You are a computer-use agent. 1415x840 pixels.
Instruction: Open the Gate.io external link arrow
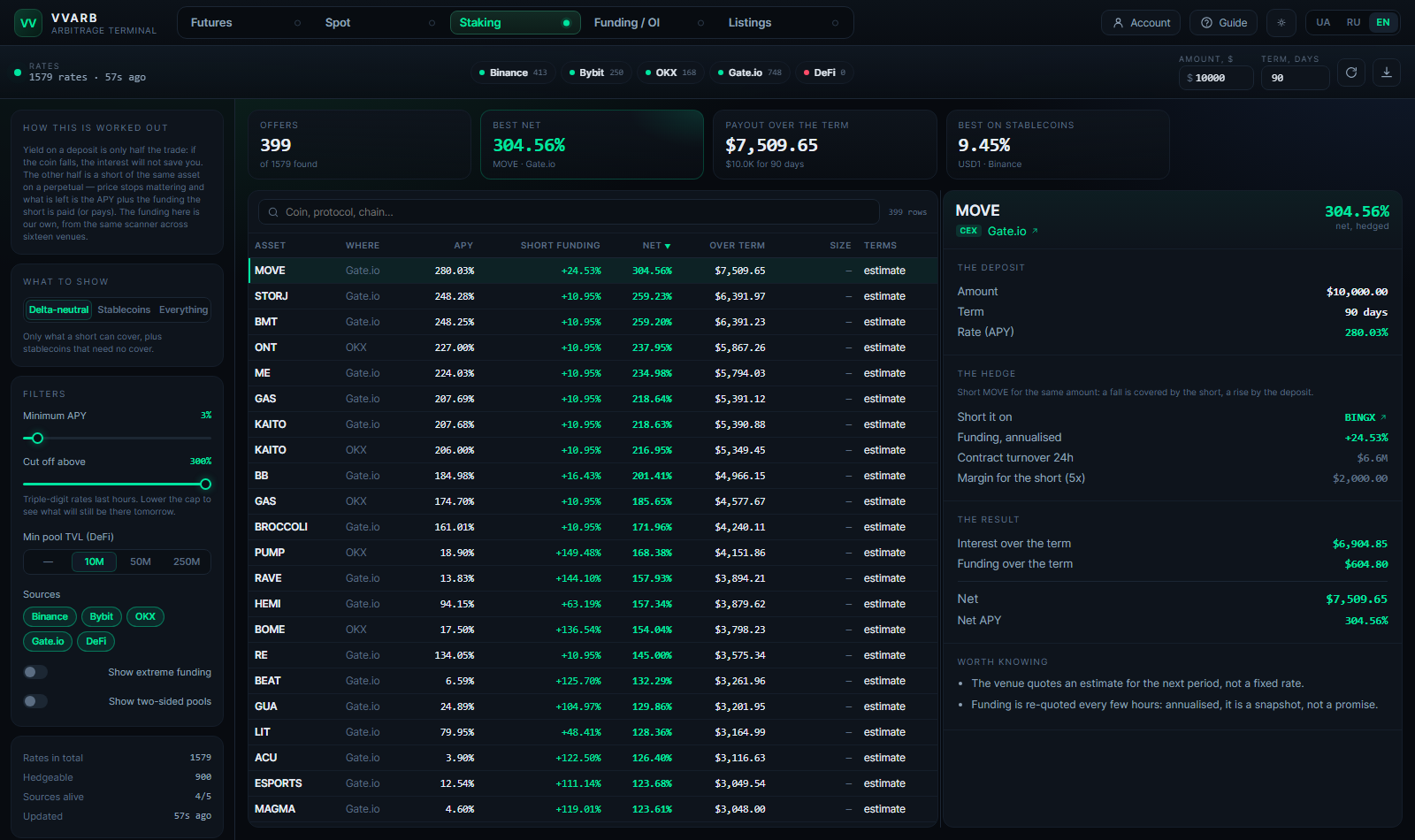pyautogui.click(x=1035, y=231)
